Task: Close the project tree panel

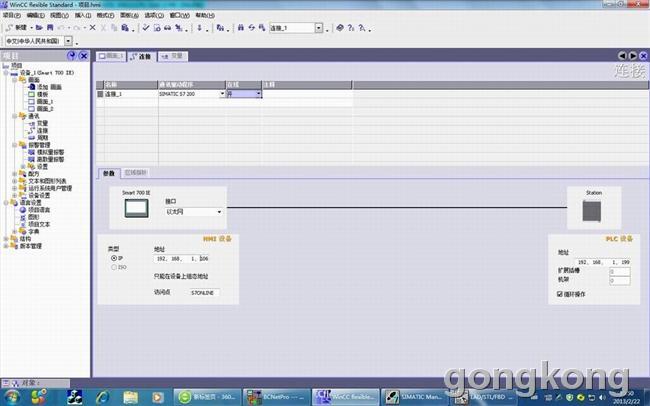Action: point(84,56)
